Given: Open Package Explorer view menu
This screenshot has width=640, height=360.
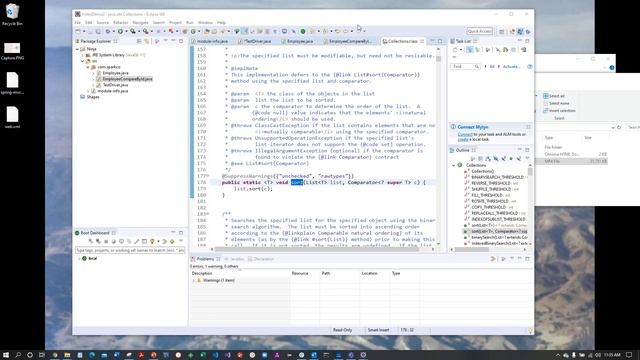Looking at the screenshot, I should [x=166, y=41].
